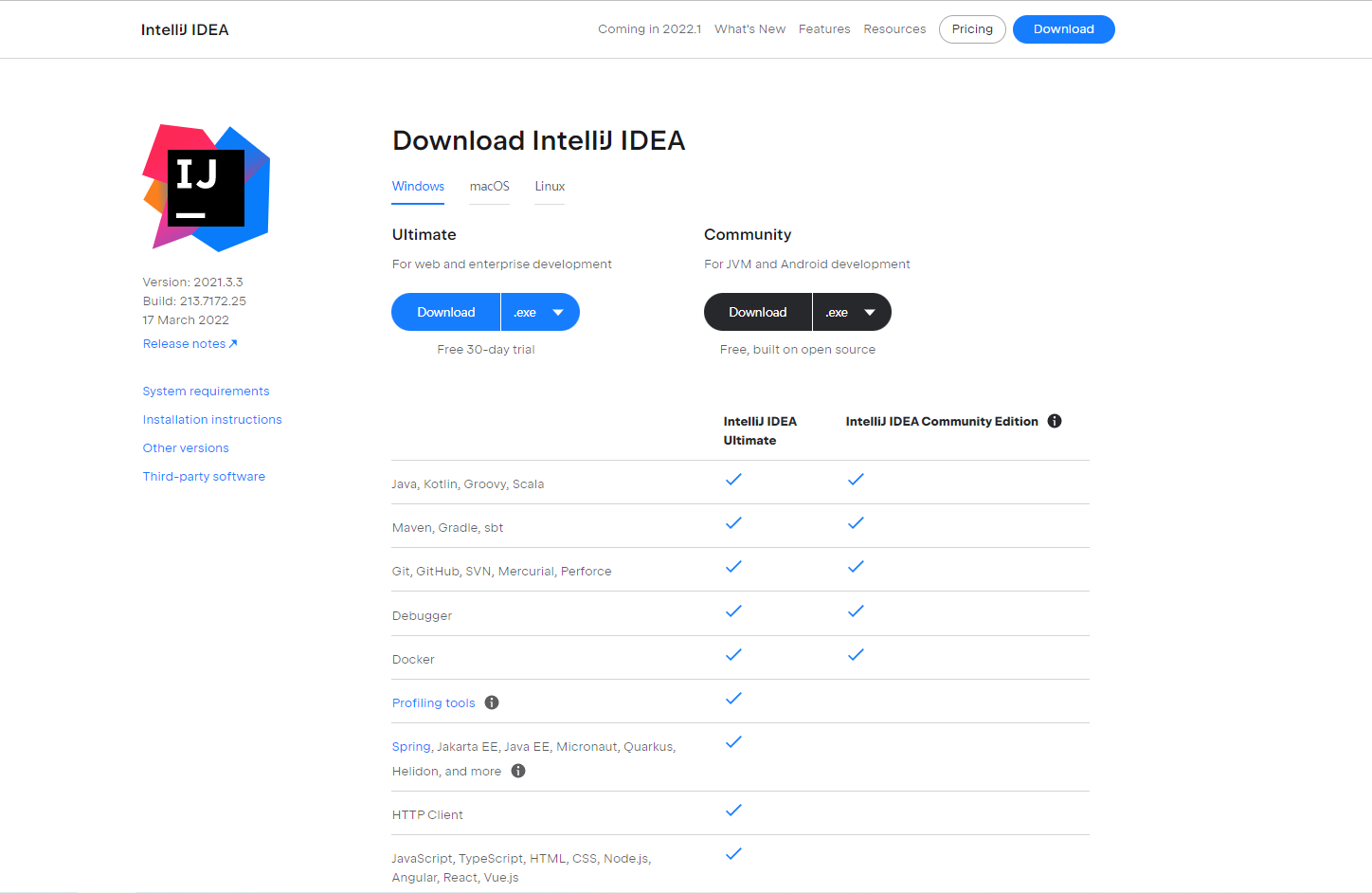
Task: Click info icon next to Community Edition
Action: (1055, 421)
